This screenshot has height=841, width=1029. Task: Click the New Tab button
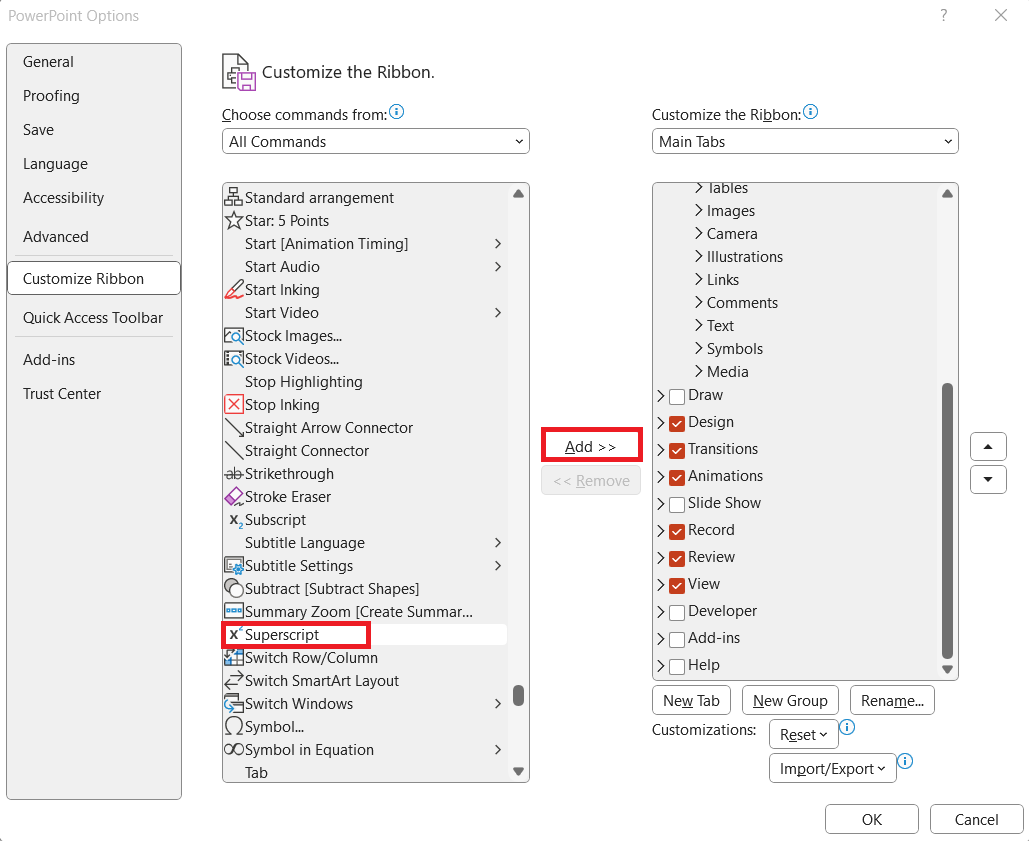tap(691, 700)
